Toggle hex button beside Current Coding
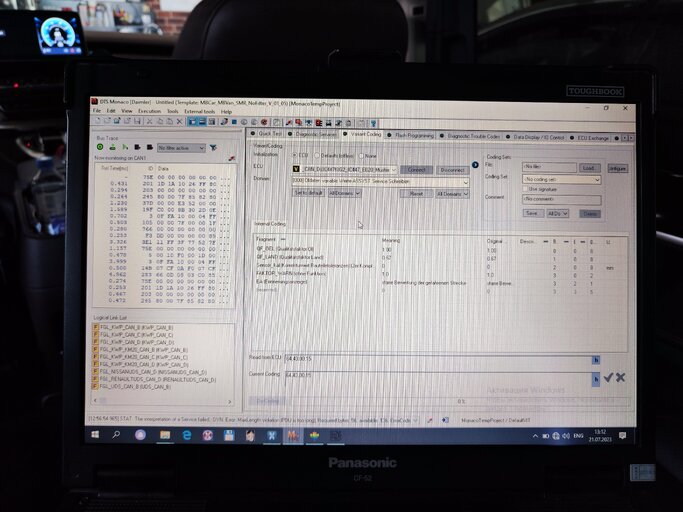Screen dimensions: 683x512 tap(596, 379)
